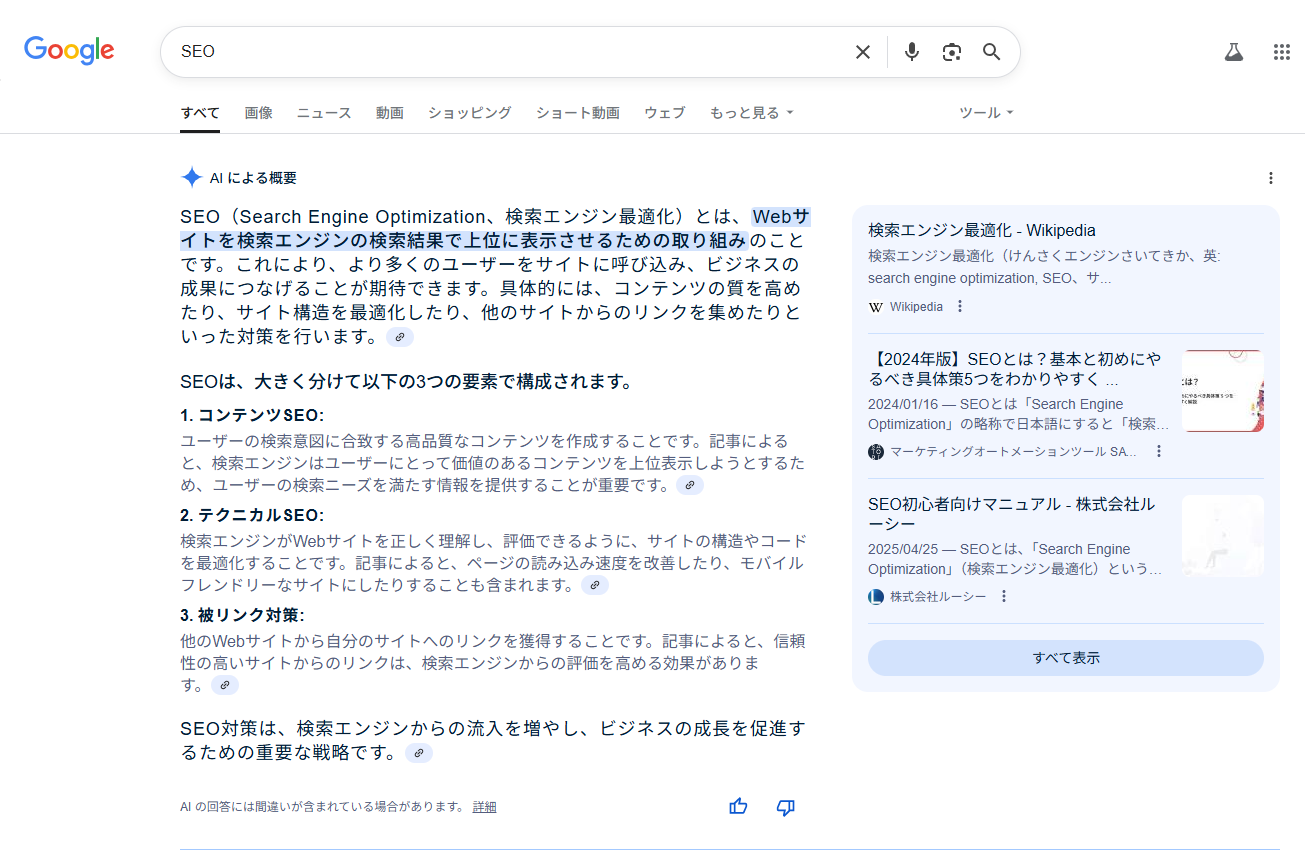Image resolution: width=1305 pixels, height=865 pixels.
Task: Switch to the 画像 tab
Action: (258, 113)
